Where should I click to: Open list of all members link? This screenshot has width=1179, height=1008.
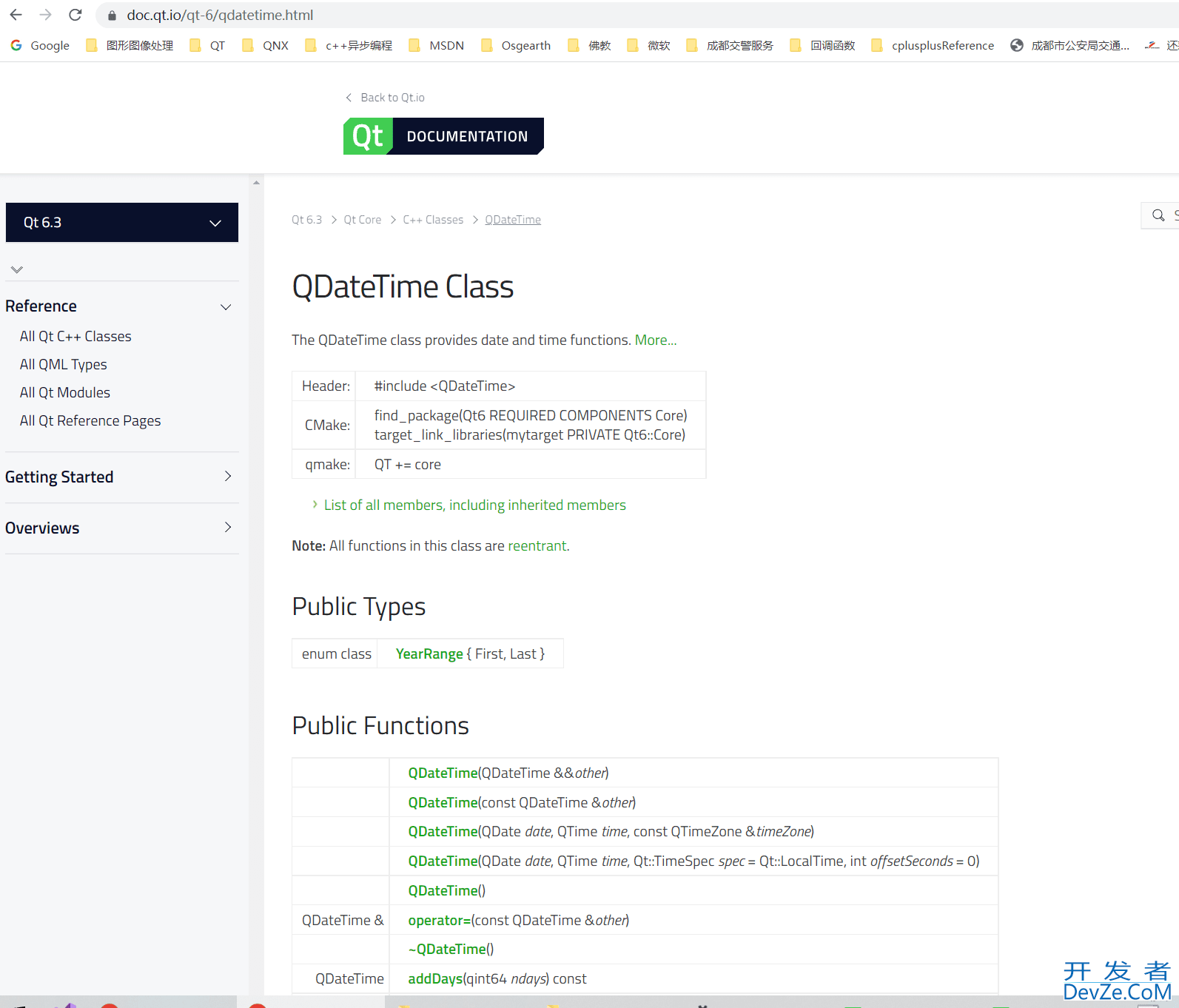point(475,505)
